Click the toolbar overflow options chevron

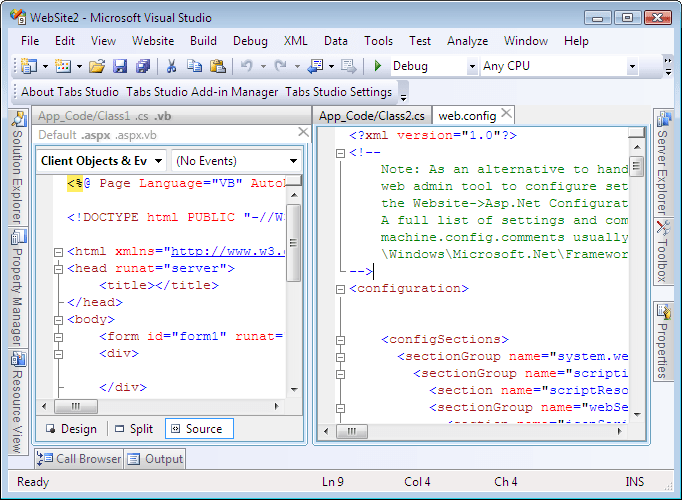click(668, 66)
